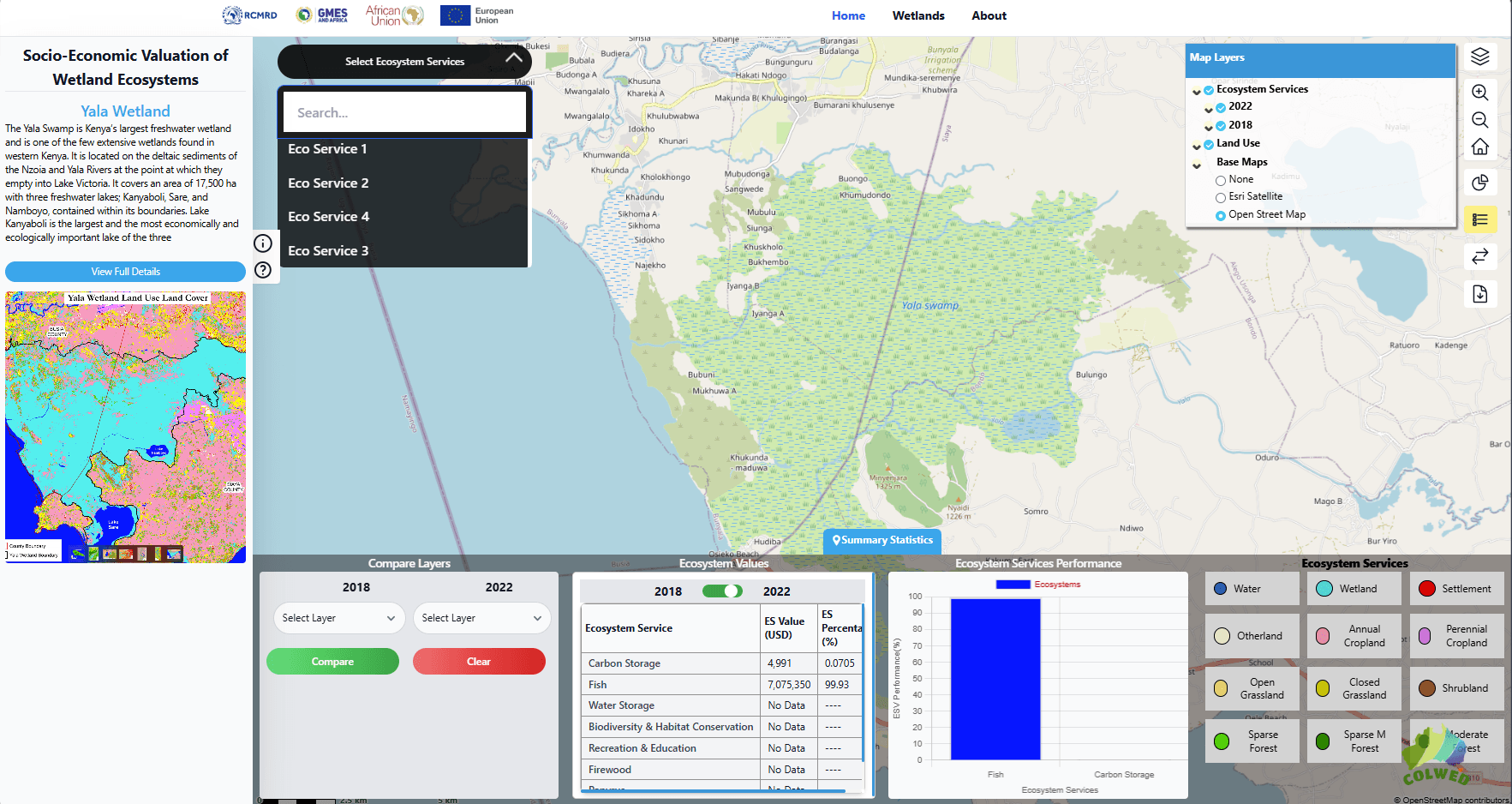Select the Esri Satellite base map

(x=1221, y=198)
